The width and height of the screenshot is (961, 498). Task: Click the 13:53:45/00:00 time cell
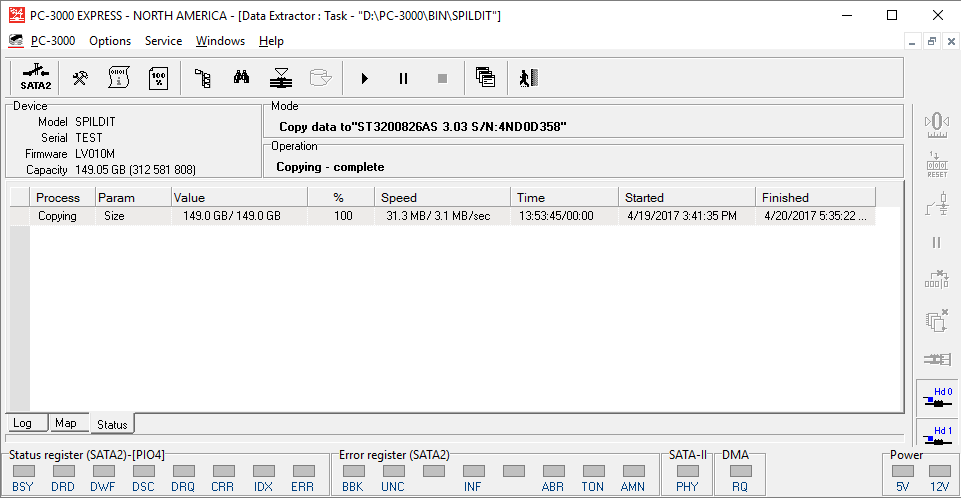click(564, 216)
